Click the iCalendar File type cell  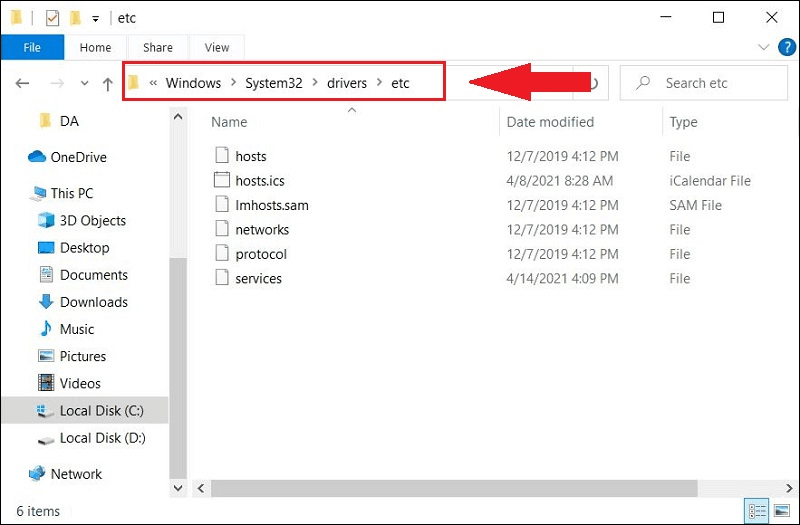click(x=710, y=181)
